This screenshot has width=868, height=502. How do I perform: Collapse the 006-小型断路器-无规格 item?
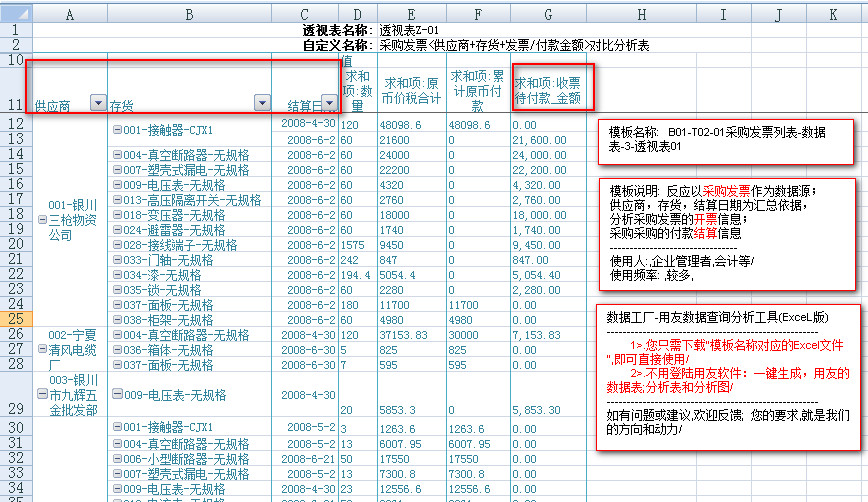point(117,459)
